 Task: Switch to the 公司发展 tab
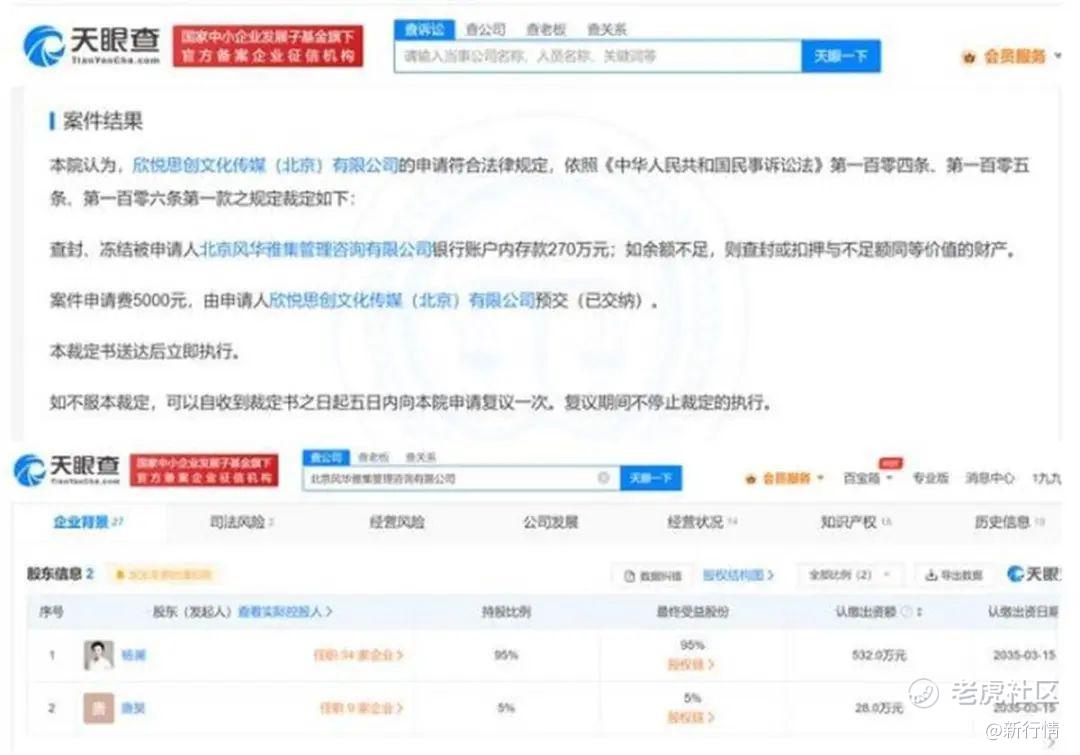pyautogui.click(x=550, y=522)
